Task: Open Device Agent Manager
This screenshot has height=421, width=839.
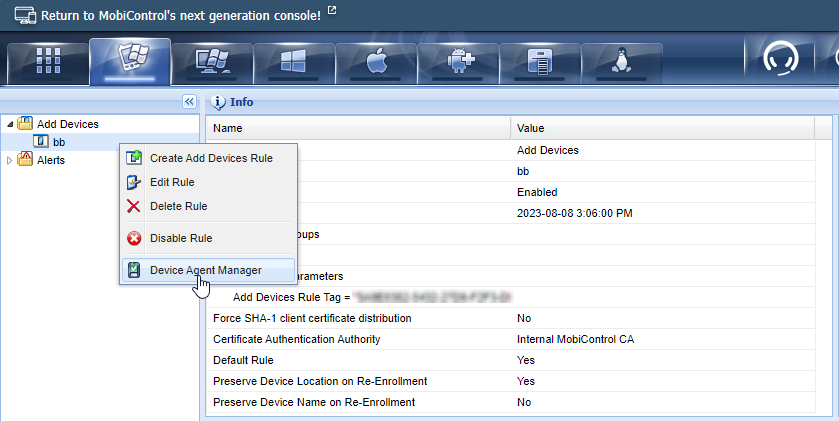Action: 205,270
